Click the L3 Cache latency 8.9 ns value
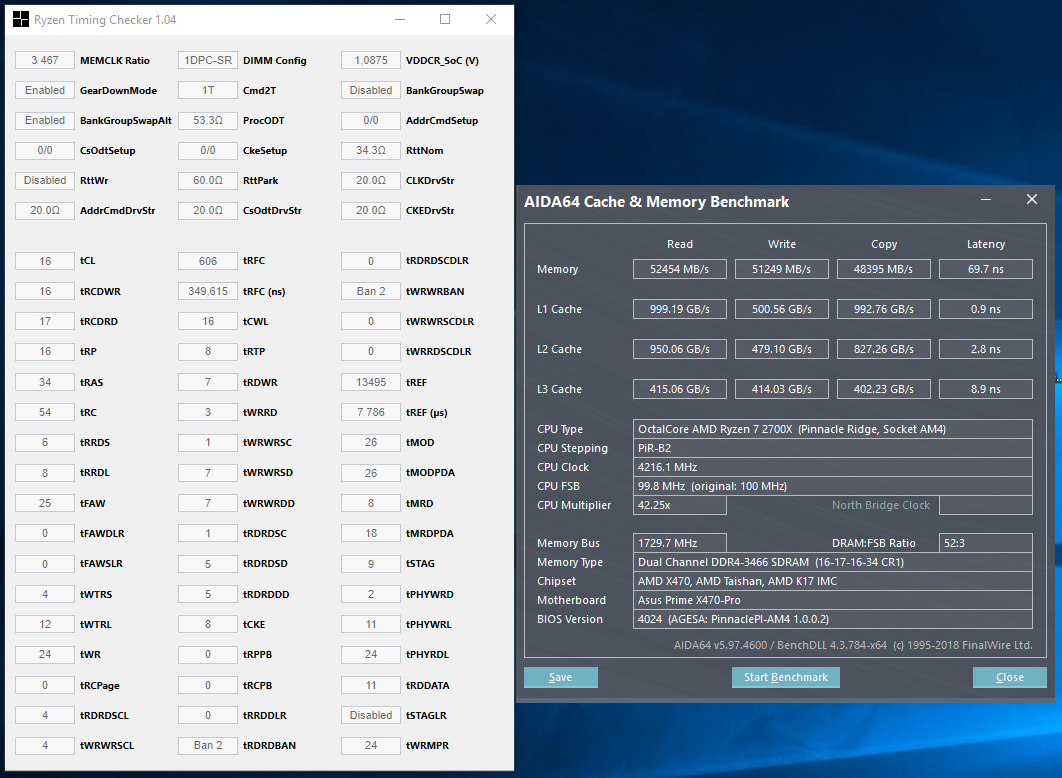1062x778 pixels. click(x=985, y=389)
